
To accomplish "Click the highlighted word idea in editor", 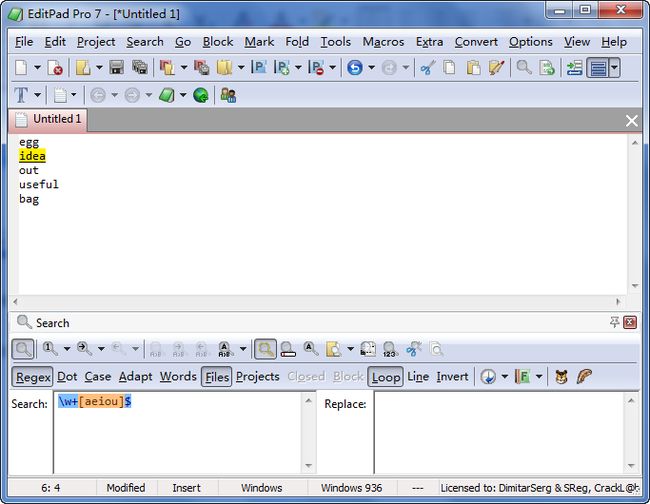I will [32, 156].
